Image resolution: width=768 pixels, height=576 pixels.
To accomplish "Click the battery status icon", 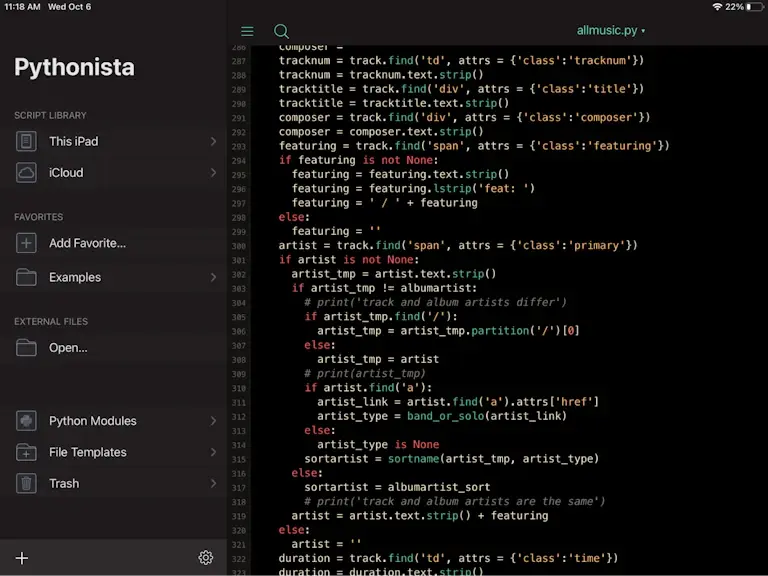I will (755, 7).
